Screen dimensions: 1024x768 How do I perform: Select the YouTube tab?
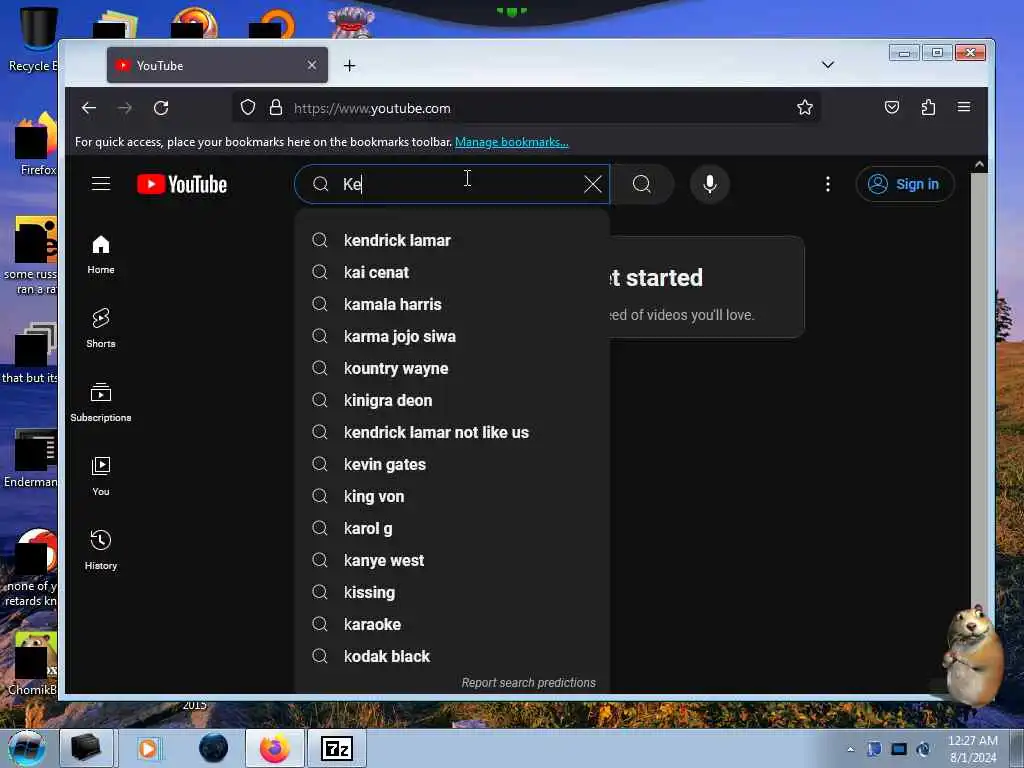point(217,65)
